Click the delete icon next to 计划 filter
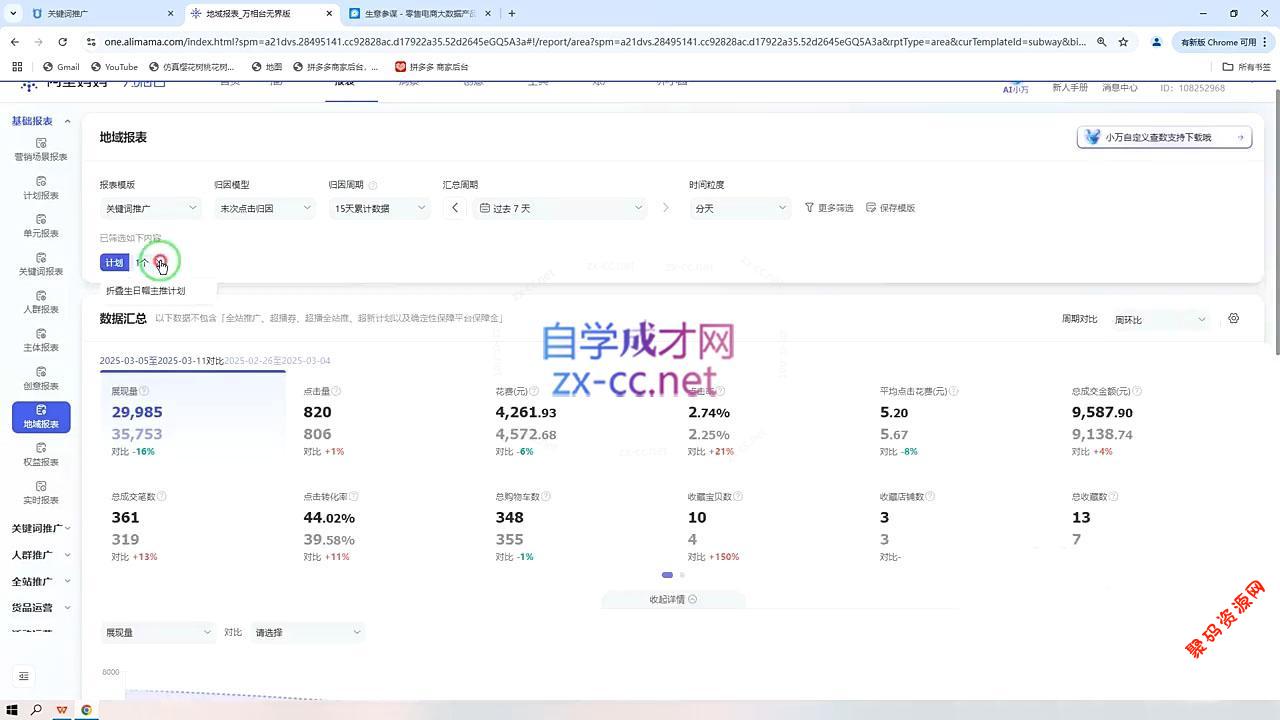The height and width of the screenshot is (720, 1280). point(160,262)
